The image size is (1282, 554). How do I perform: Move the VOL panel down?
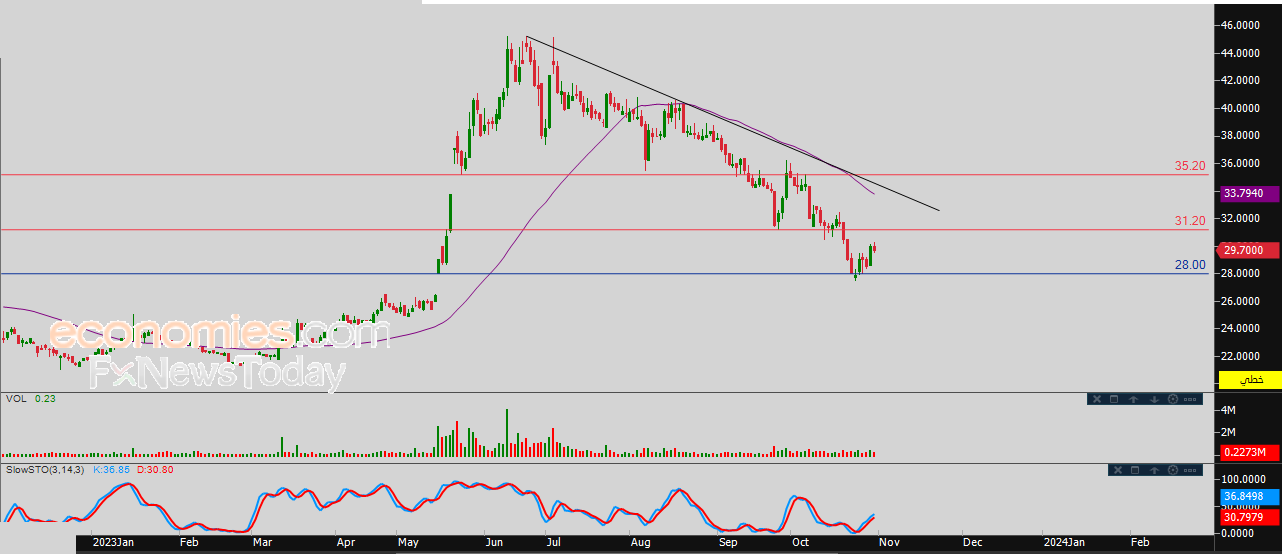pyautogui.click(x=1154, y=399)
